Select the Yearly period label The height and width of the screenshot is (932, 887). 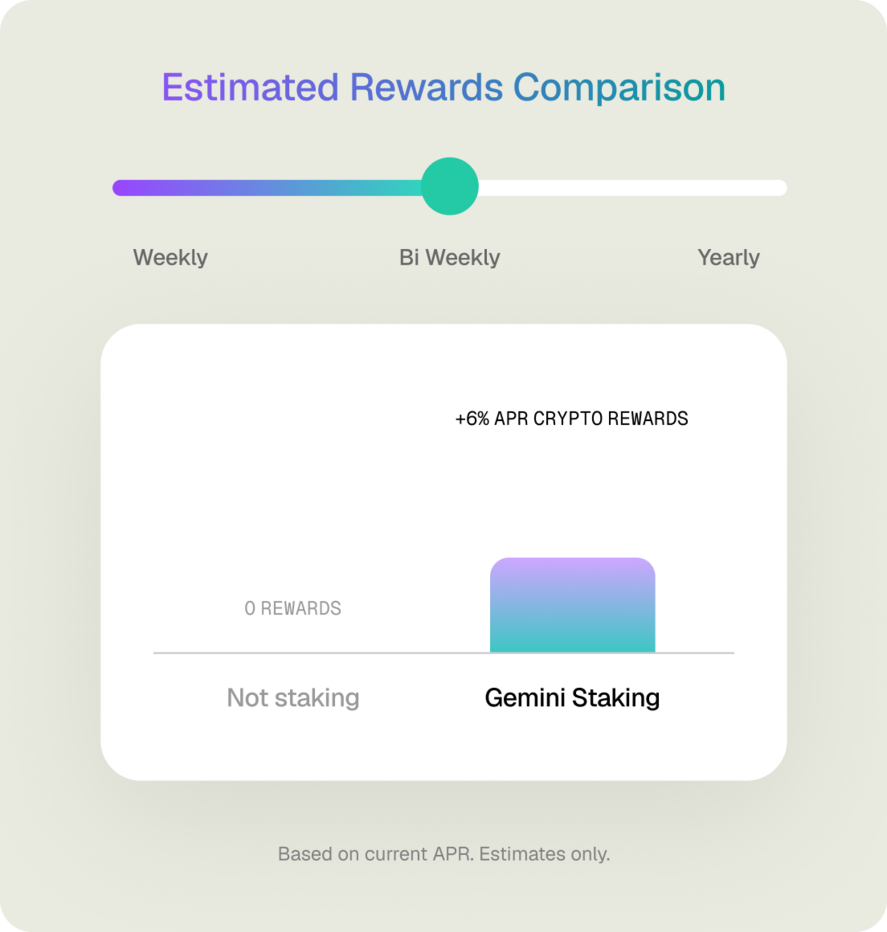pos(728,258)
